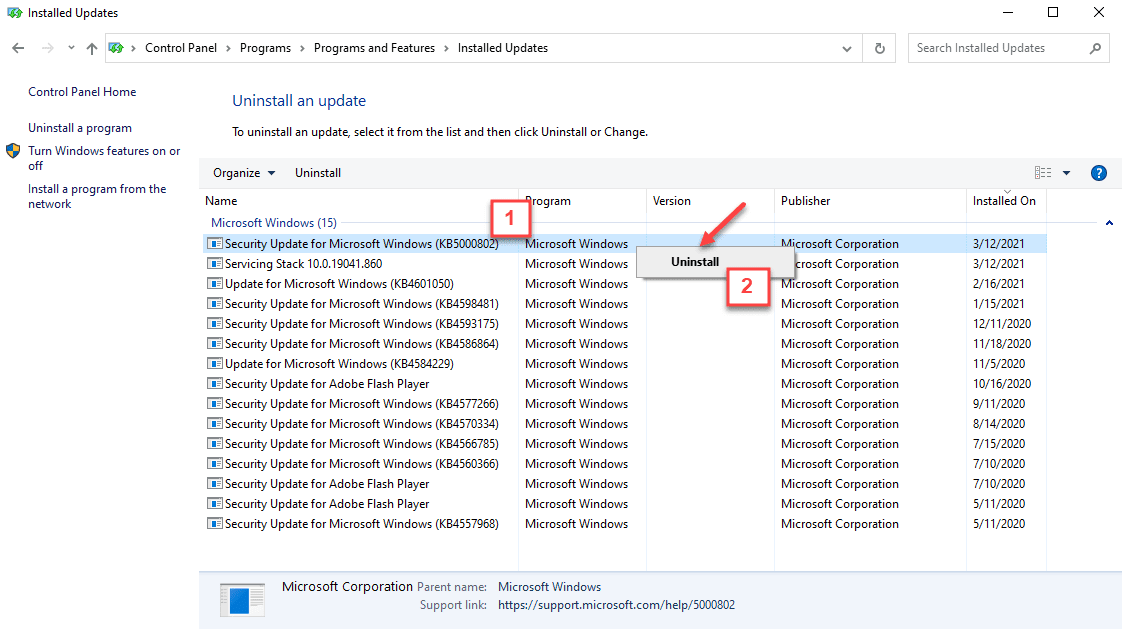Image resolution: width=1122 pixels, height=629 pixels.
Task: Select the KB4586864 security update
Action: tap(625, 344)
